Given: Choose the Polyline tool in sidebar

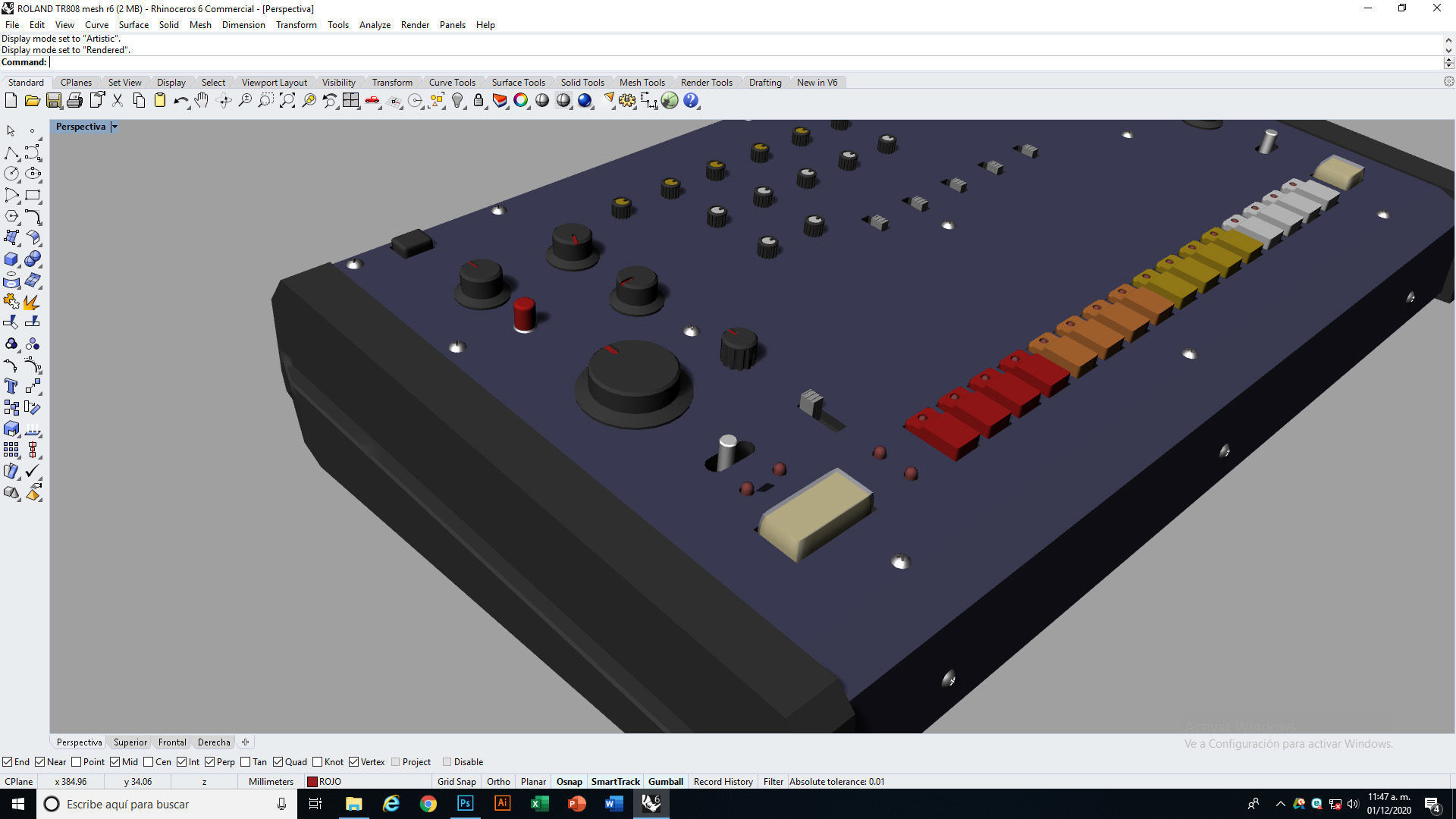Looking at the screenshot, I should coord(11,152).
